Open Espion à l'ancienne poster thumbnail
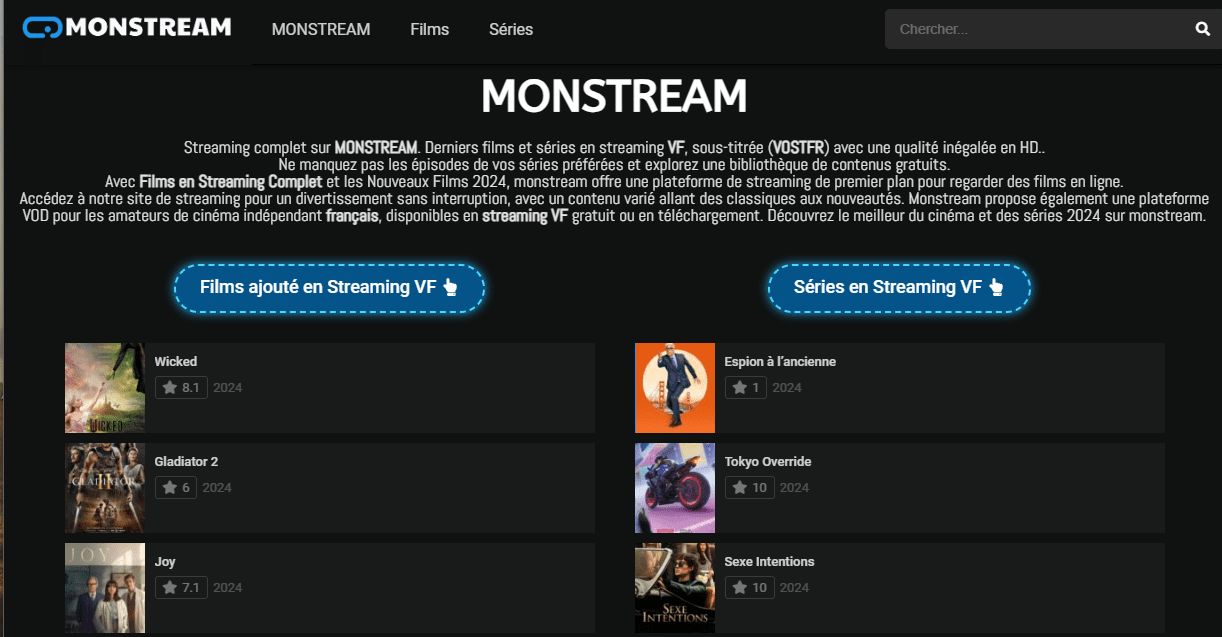 point(675,388)
